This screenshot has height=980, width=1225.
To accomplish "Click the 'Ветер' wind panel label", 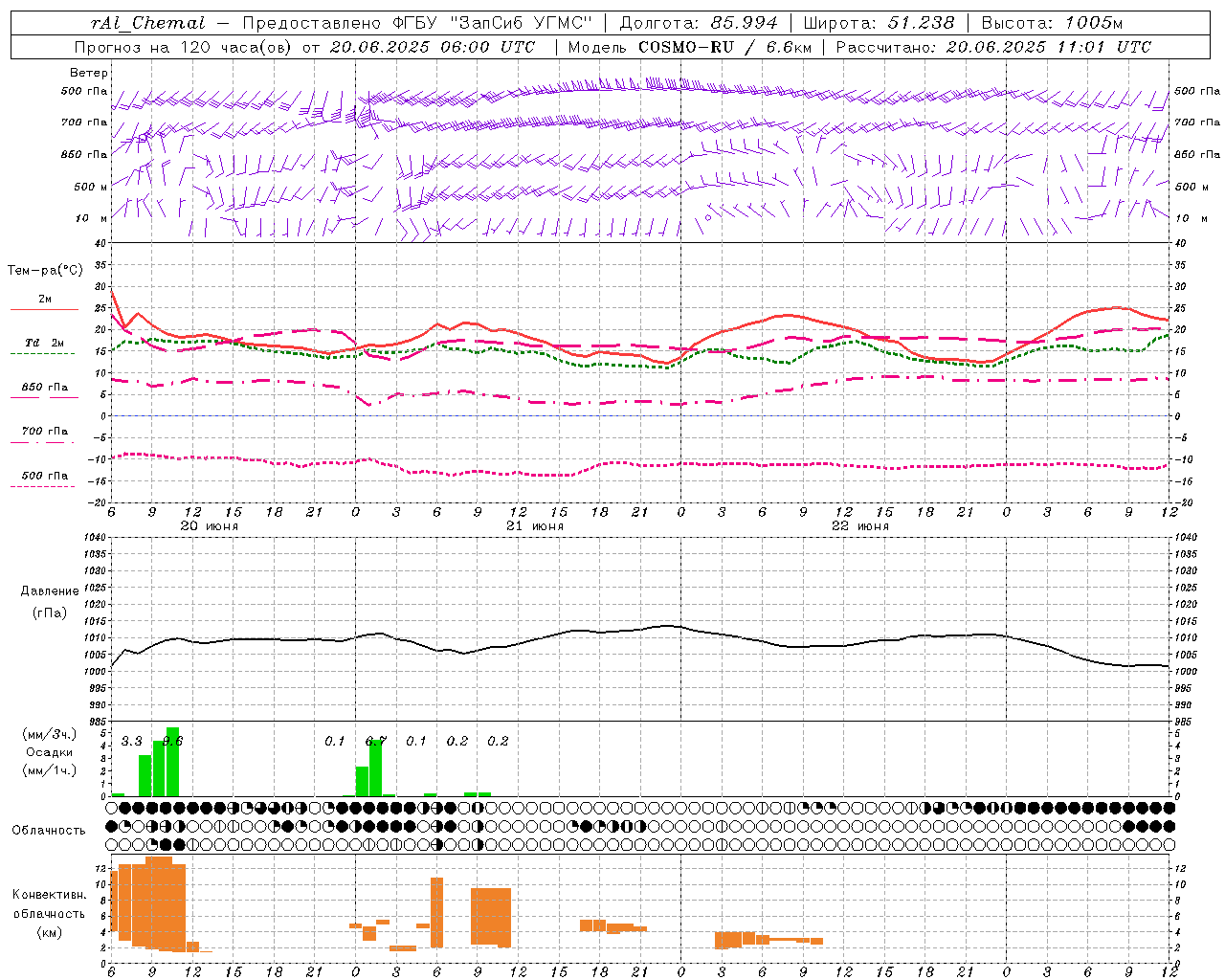I will 89,73.
